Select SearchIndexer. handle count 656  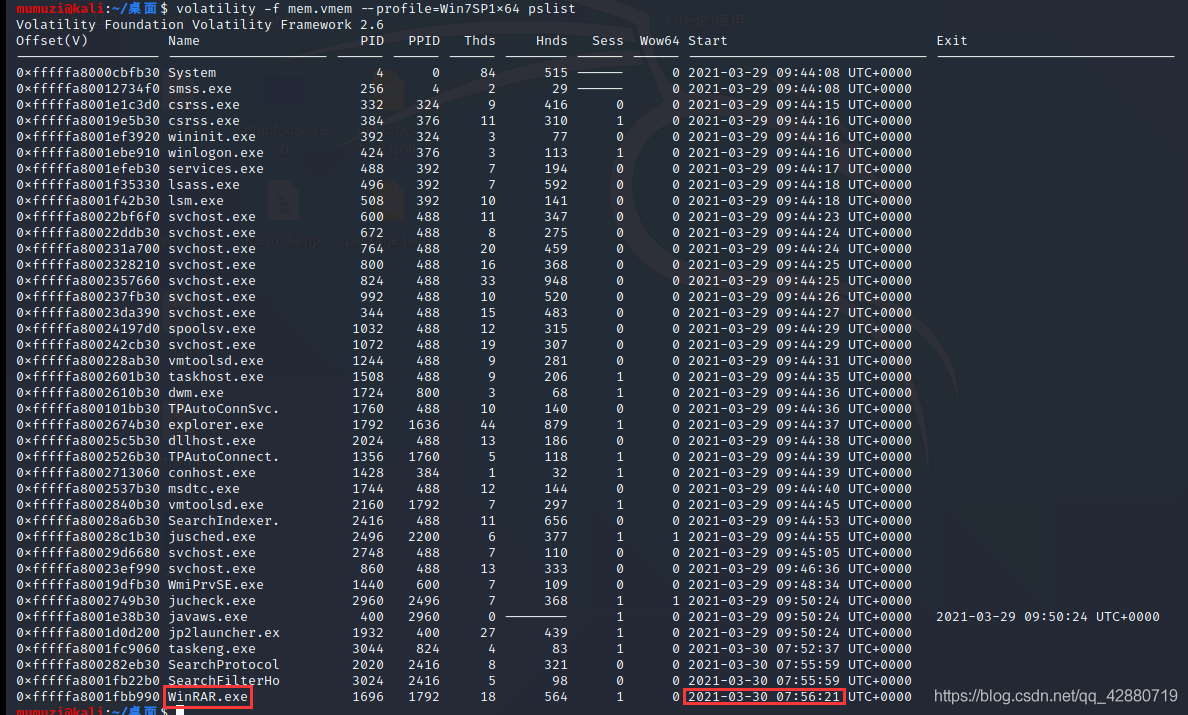555,520
